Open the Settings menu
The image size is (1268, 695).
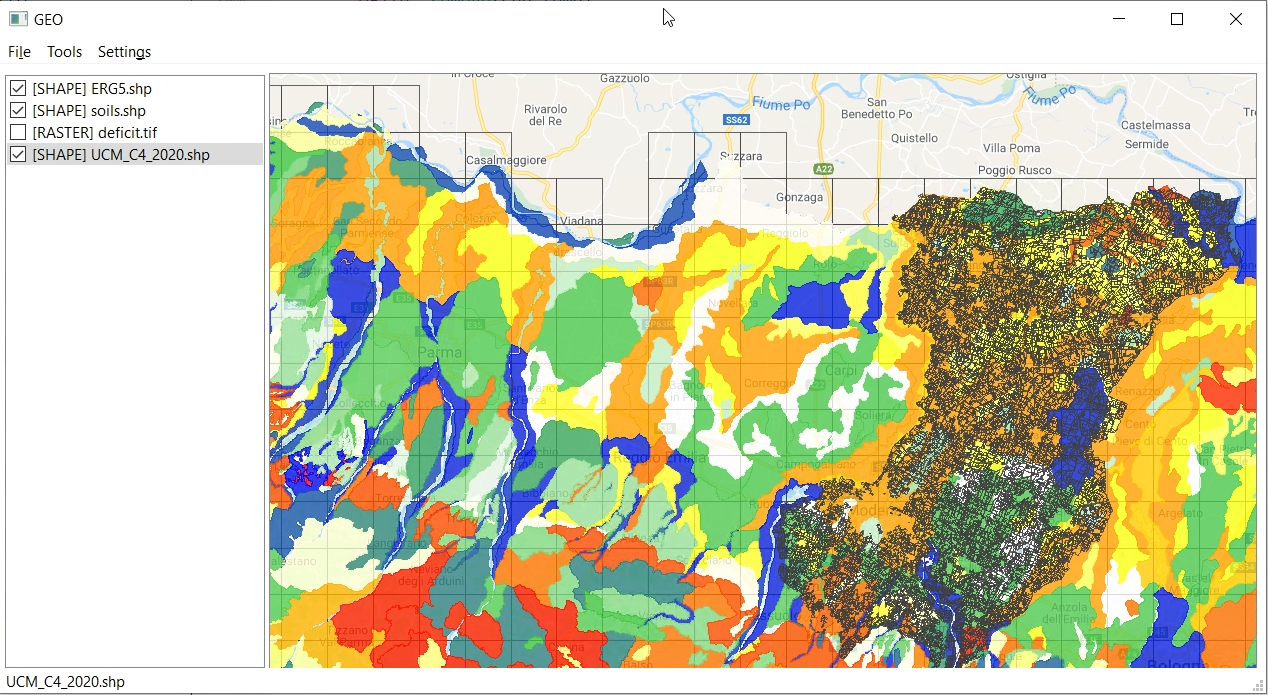[x=124, y=52]
